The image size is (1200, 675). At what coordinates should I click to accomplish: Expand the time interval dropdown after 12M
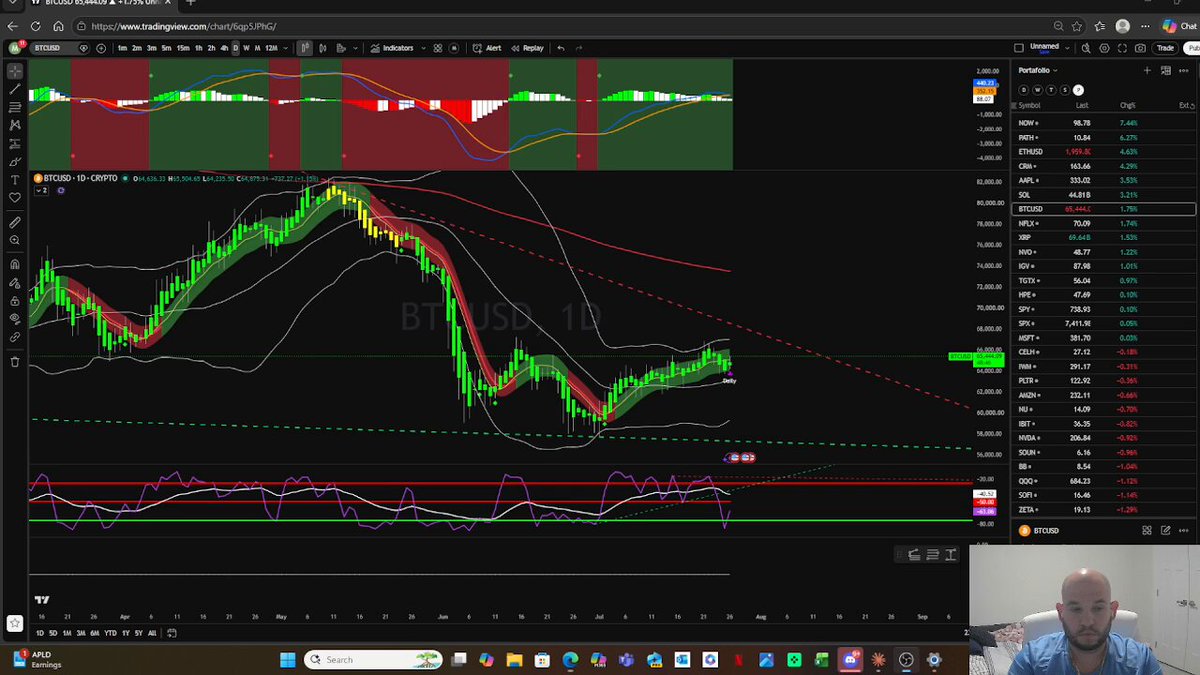point(285,48)
